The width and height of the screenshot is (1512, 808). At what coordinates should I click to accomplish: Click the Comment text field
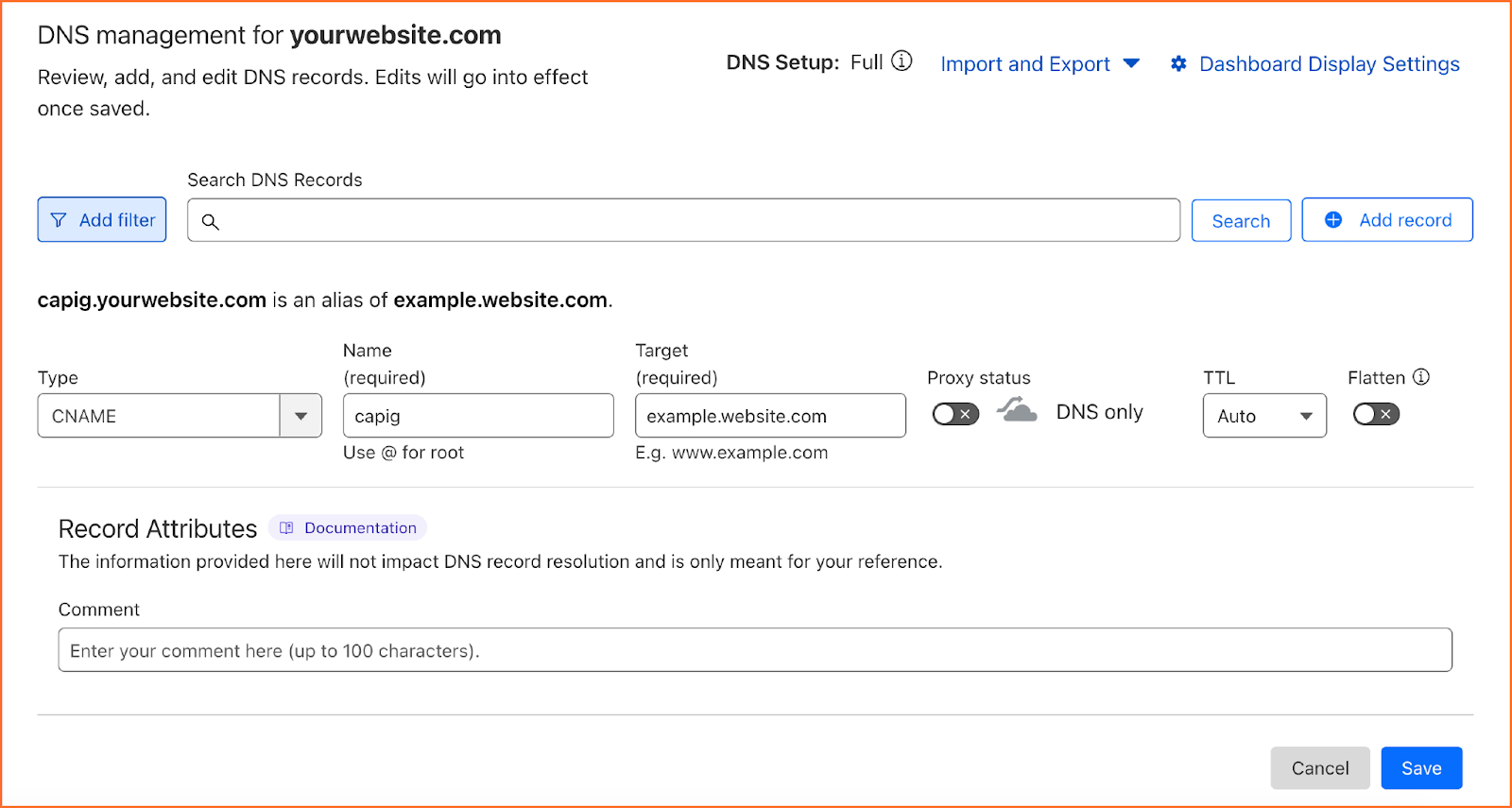(x=755, y=650)
